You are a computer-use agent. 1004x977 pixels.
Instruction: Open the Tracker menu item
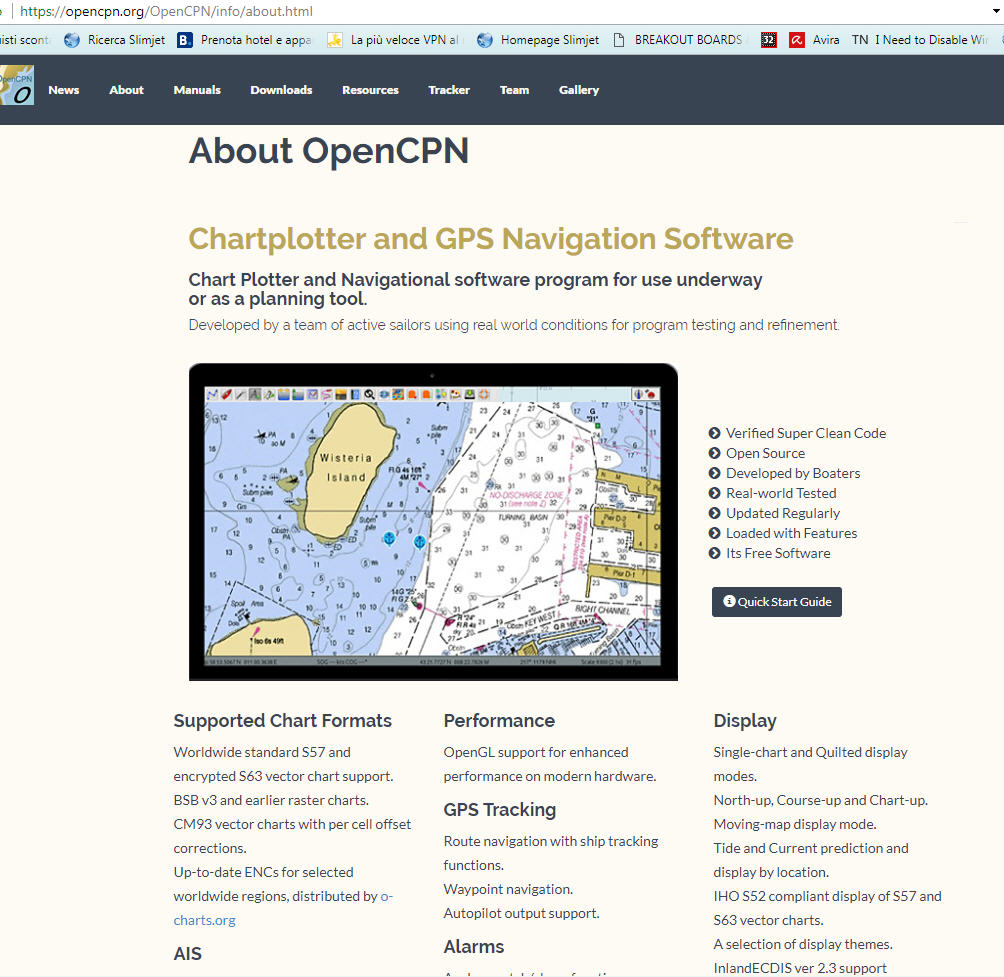(449, 90)
